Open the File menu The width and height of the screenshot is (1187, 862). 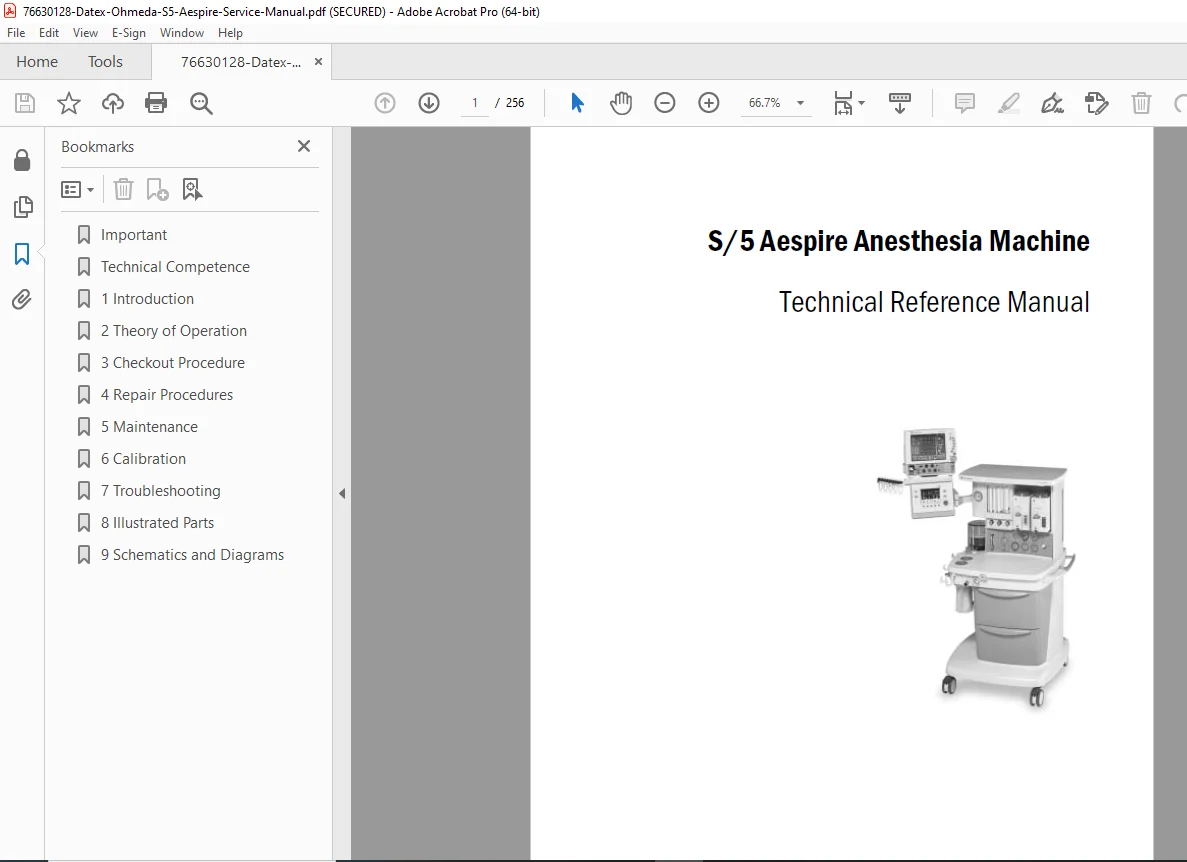16,33
